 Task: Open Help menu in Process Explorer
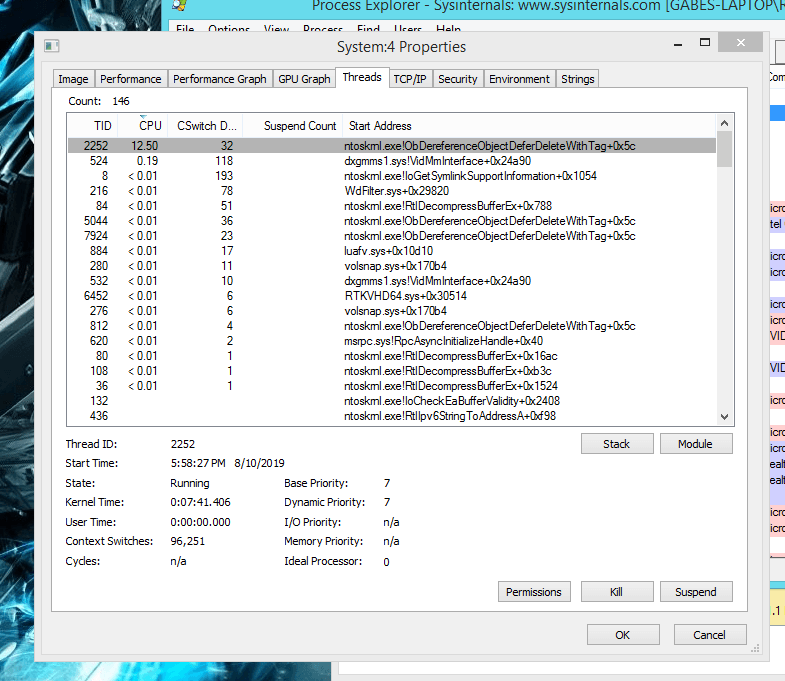click(x=448, y=29)
